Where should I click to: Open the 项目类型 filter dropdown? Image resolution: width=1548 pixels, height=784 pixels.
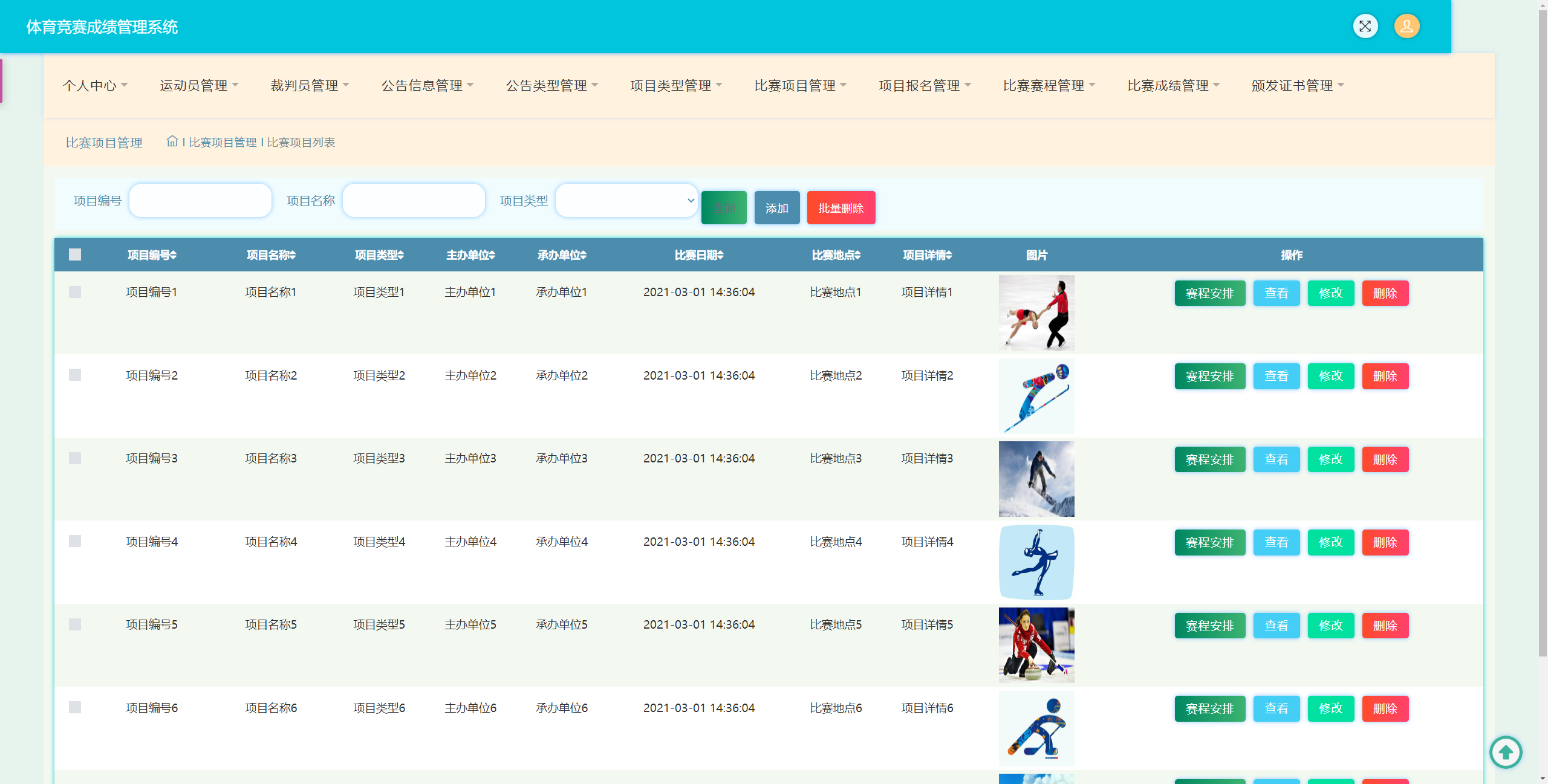tap(626, 201)
